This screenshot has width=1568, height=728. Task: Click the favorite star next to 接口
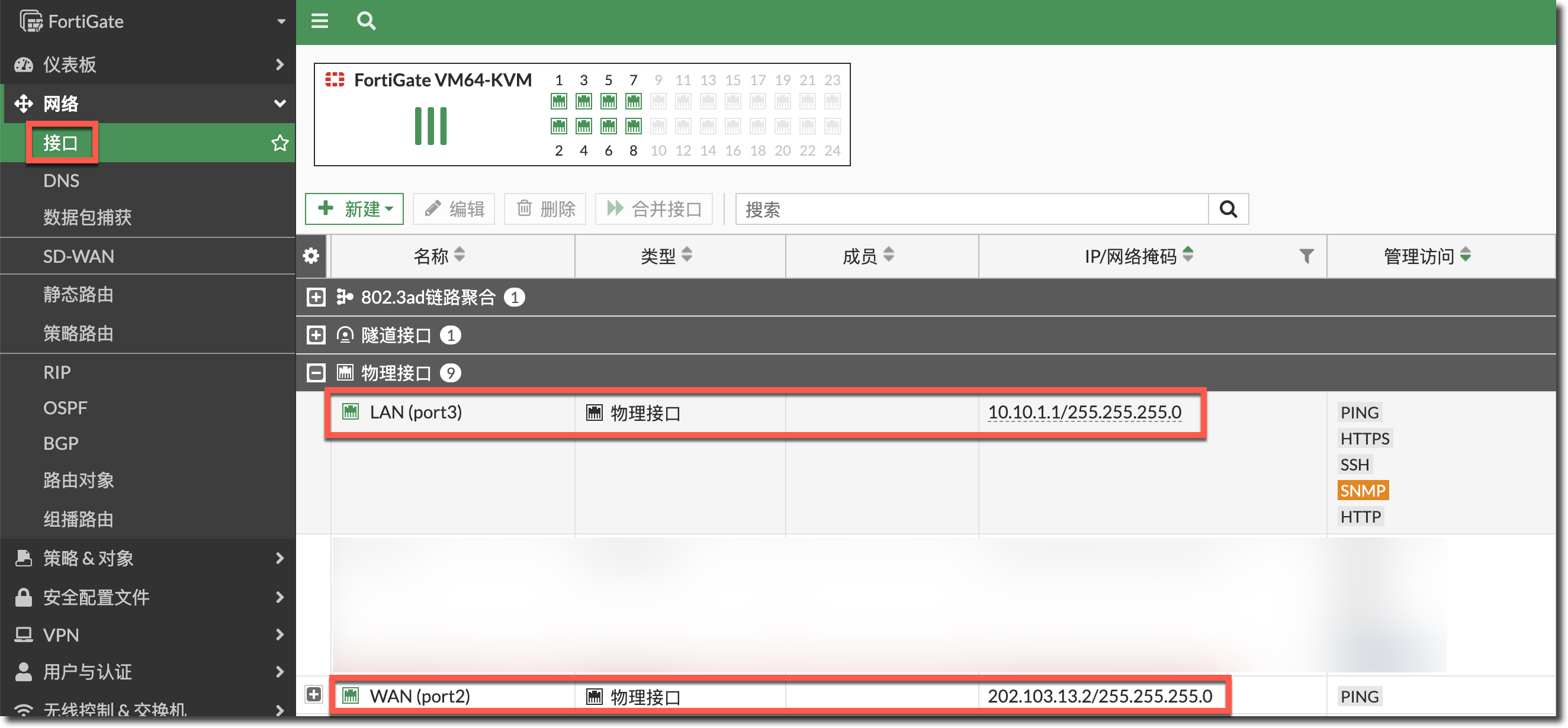pyautogui.click(x=279, y=143)
